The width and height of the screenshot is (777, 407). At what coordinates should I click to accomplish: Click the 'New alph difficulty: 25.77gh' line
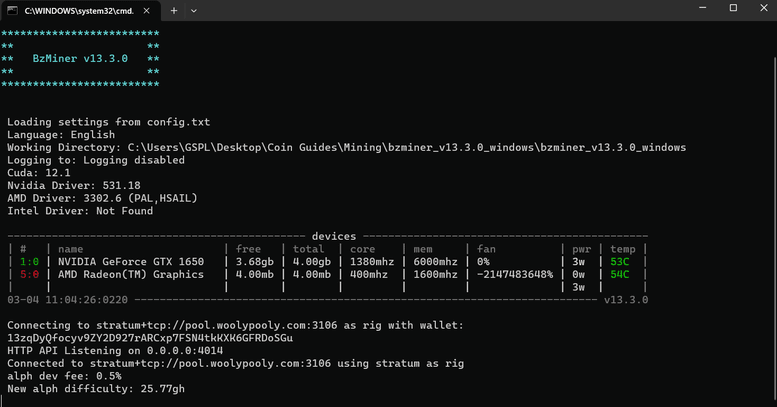point(95,387)
